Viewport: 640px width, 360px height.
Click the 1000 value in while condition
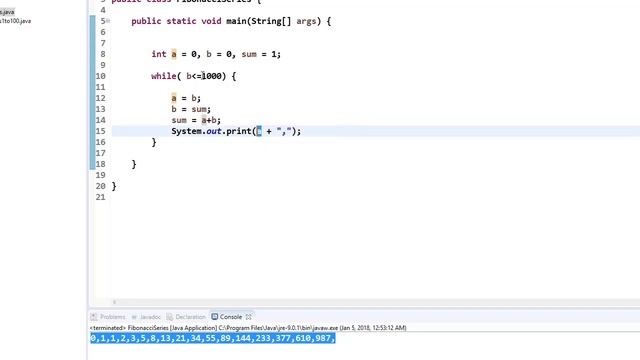(211, 76)
